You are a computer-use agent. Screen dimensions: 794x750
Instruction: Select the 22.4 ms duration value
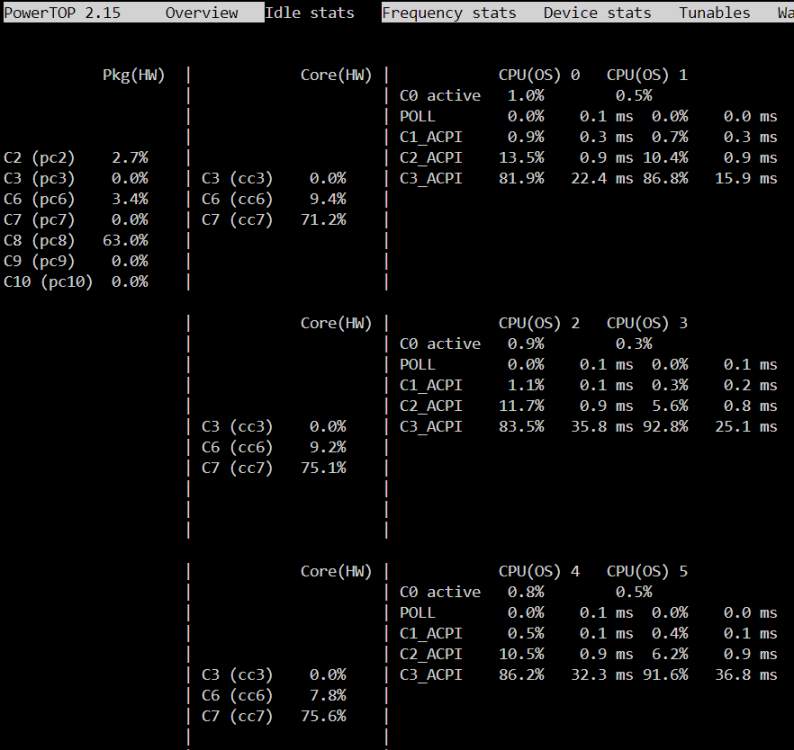point(602,178)
